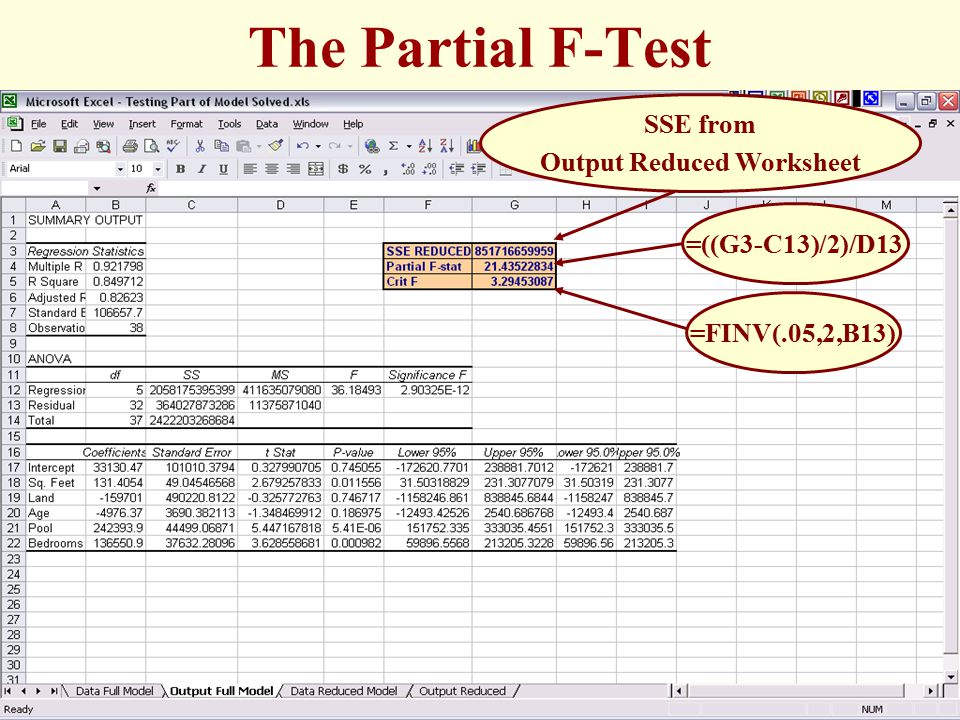Click the Insert Function fx button
960x720 pixels.
[x=151, y=189]
